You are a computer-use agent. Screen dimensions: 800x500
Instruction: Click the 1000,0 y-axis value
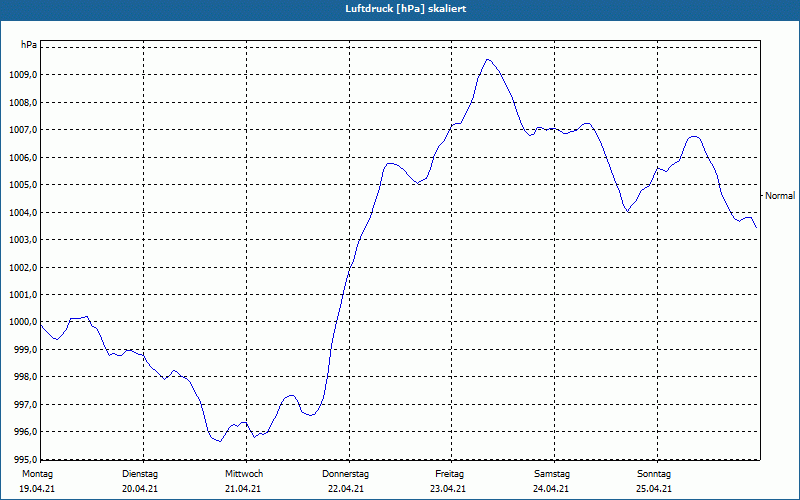click(23, 322)
